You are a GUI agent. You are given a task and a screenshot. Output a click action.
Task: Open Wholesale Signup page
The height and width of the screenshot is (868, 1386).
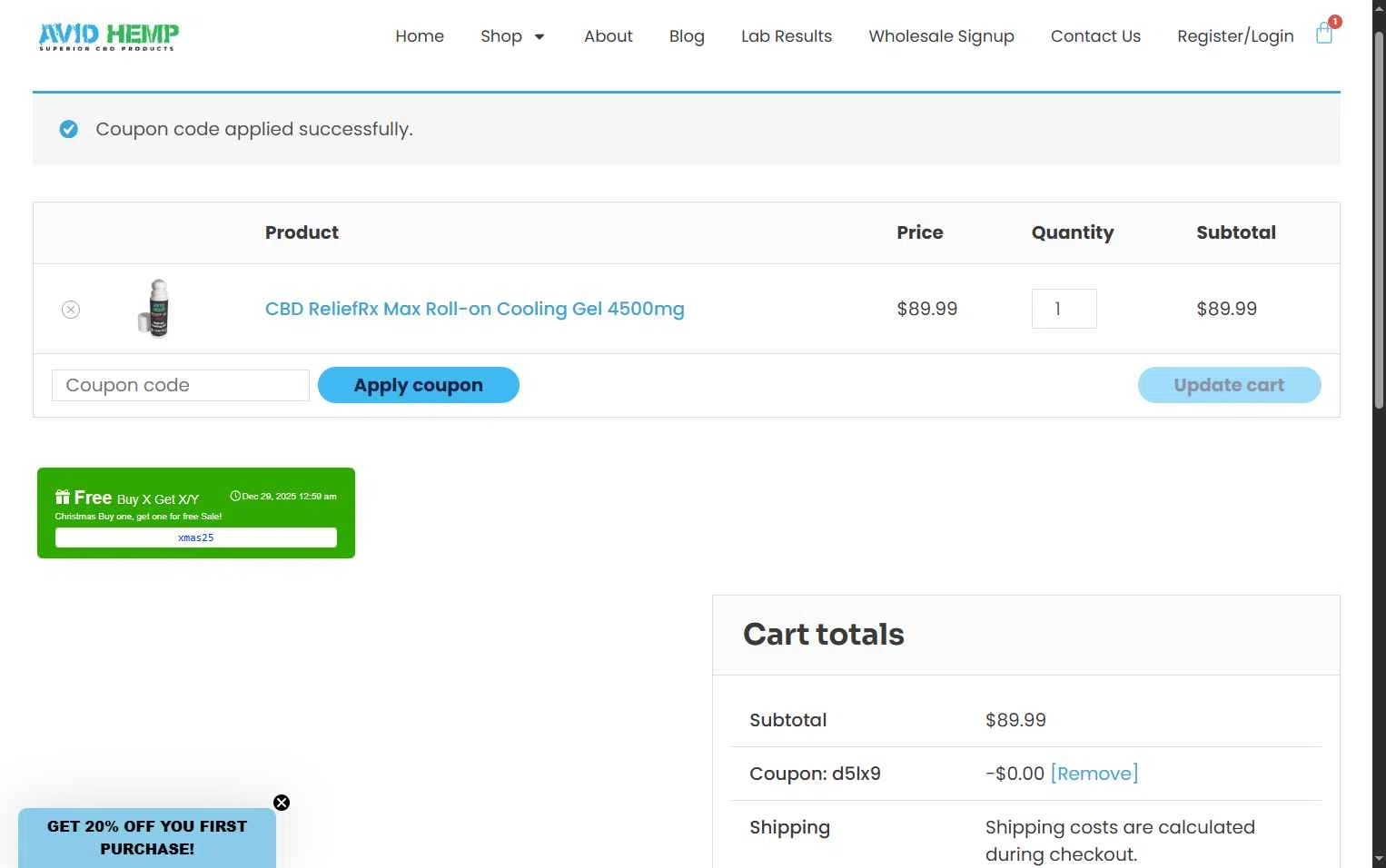(941, 36)
